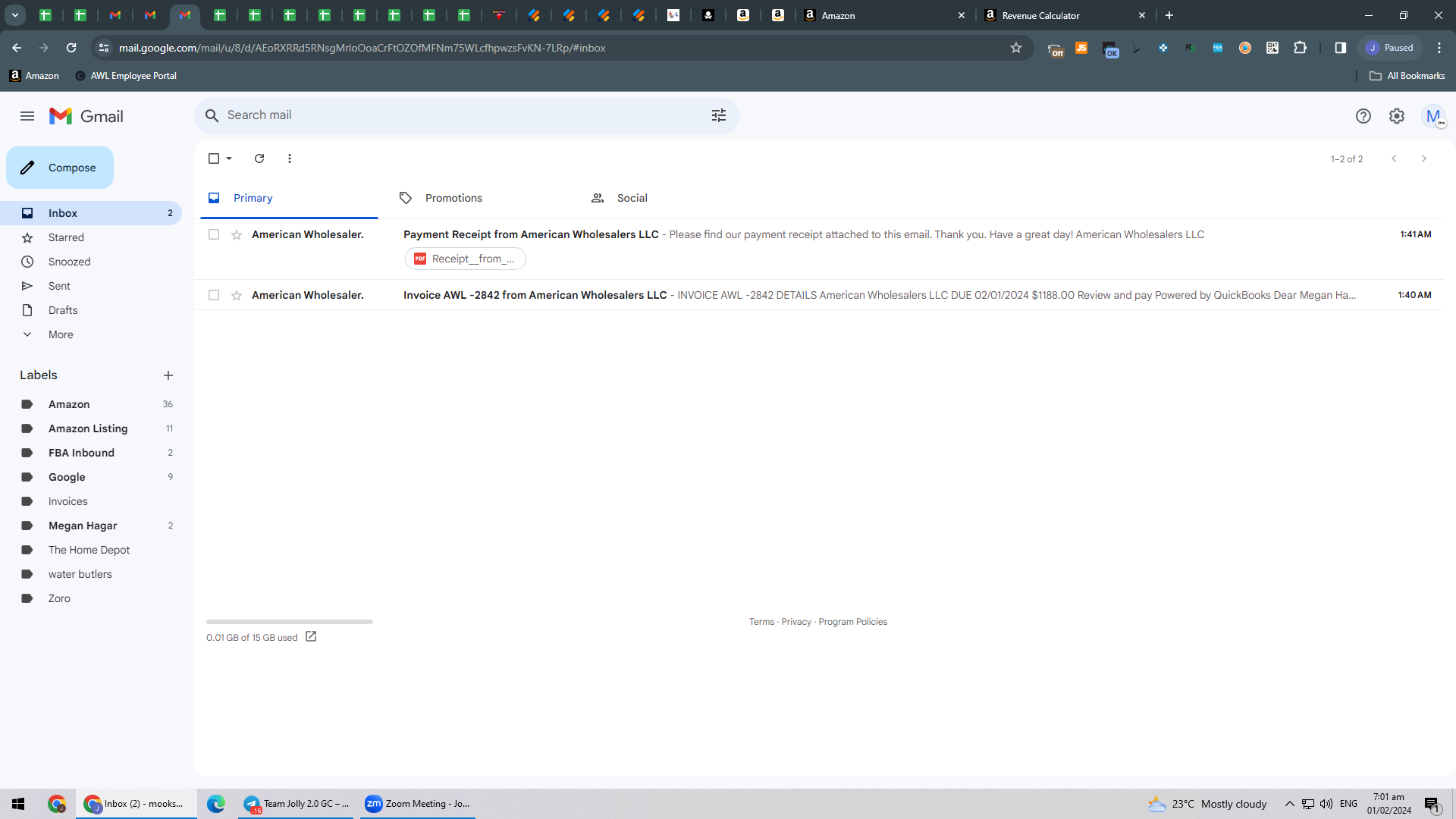View site information icon in address bar

tap(104, 48)
